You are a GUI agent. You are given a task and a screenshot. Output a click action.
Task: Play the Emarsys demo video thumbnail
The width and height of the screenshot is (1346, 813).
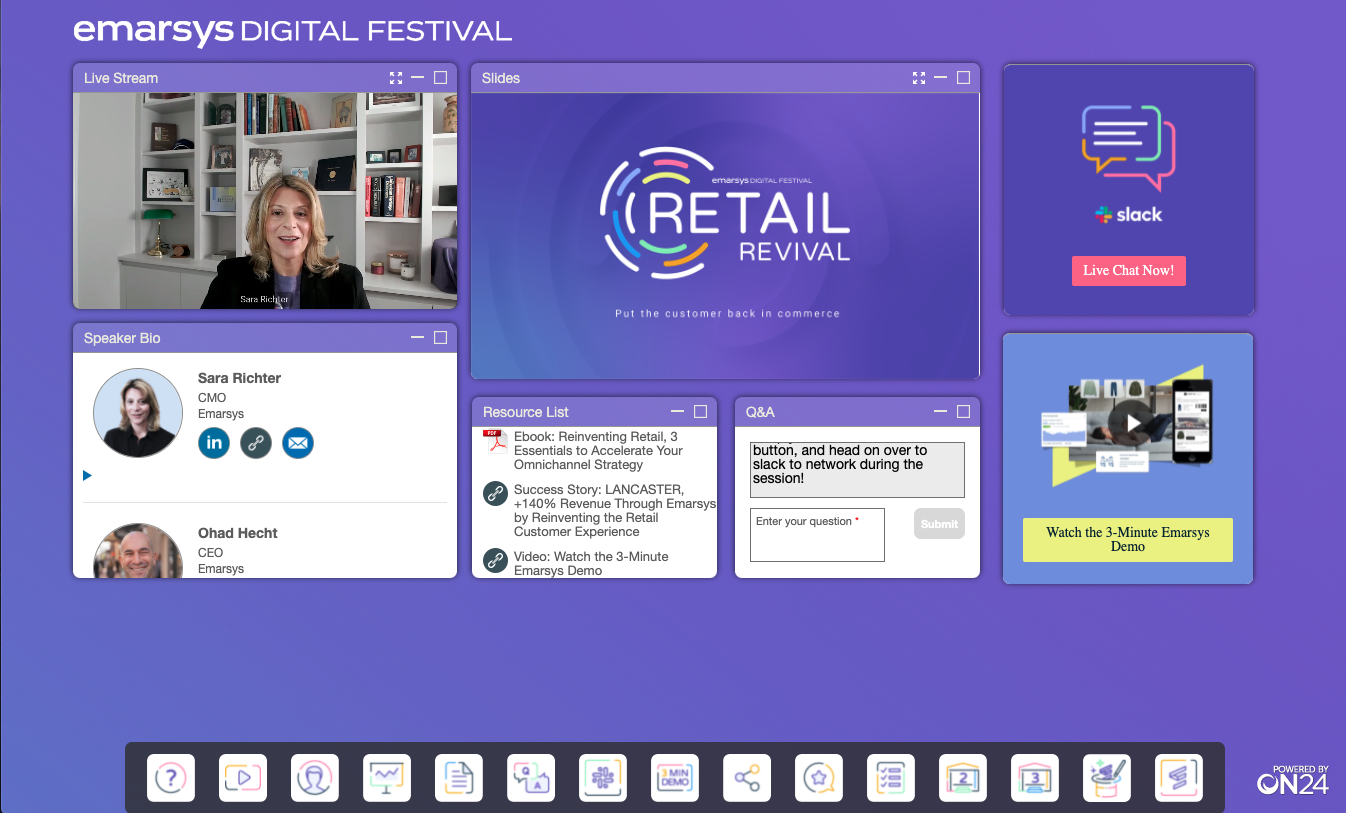[1132, 423]
